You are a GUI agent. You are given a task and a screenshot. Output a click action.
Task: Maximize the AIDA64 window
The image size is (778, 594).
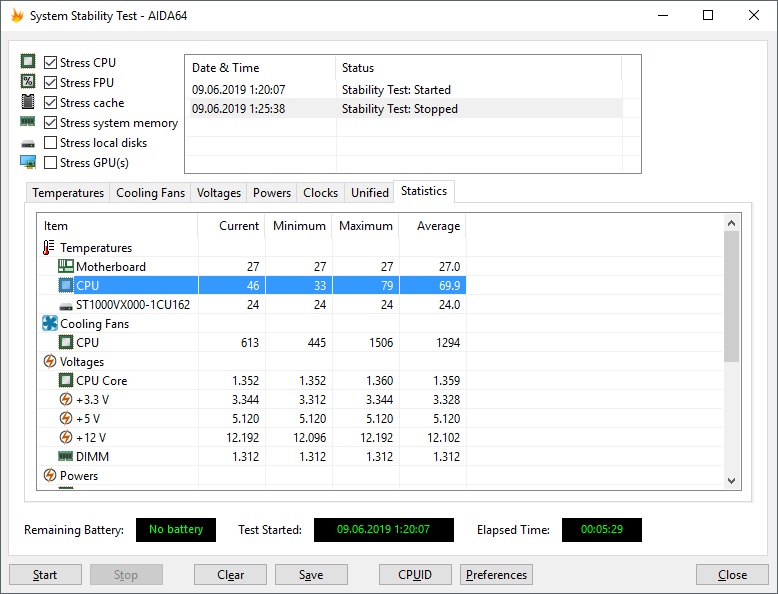(x=708, y=15)
